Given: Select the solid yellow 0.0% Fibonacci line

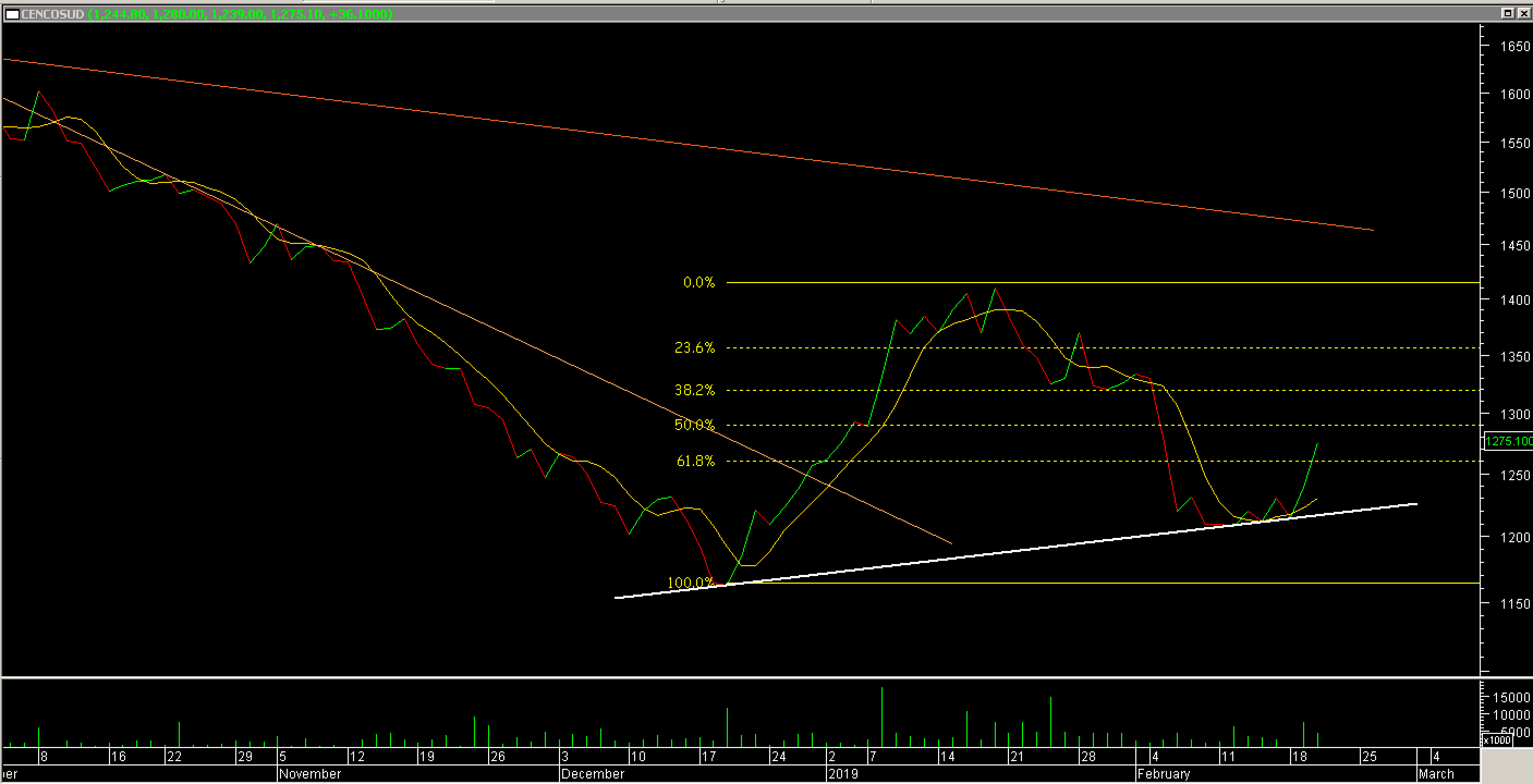Looking at the screenshot, I should (1103, 283).
